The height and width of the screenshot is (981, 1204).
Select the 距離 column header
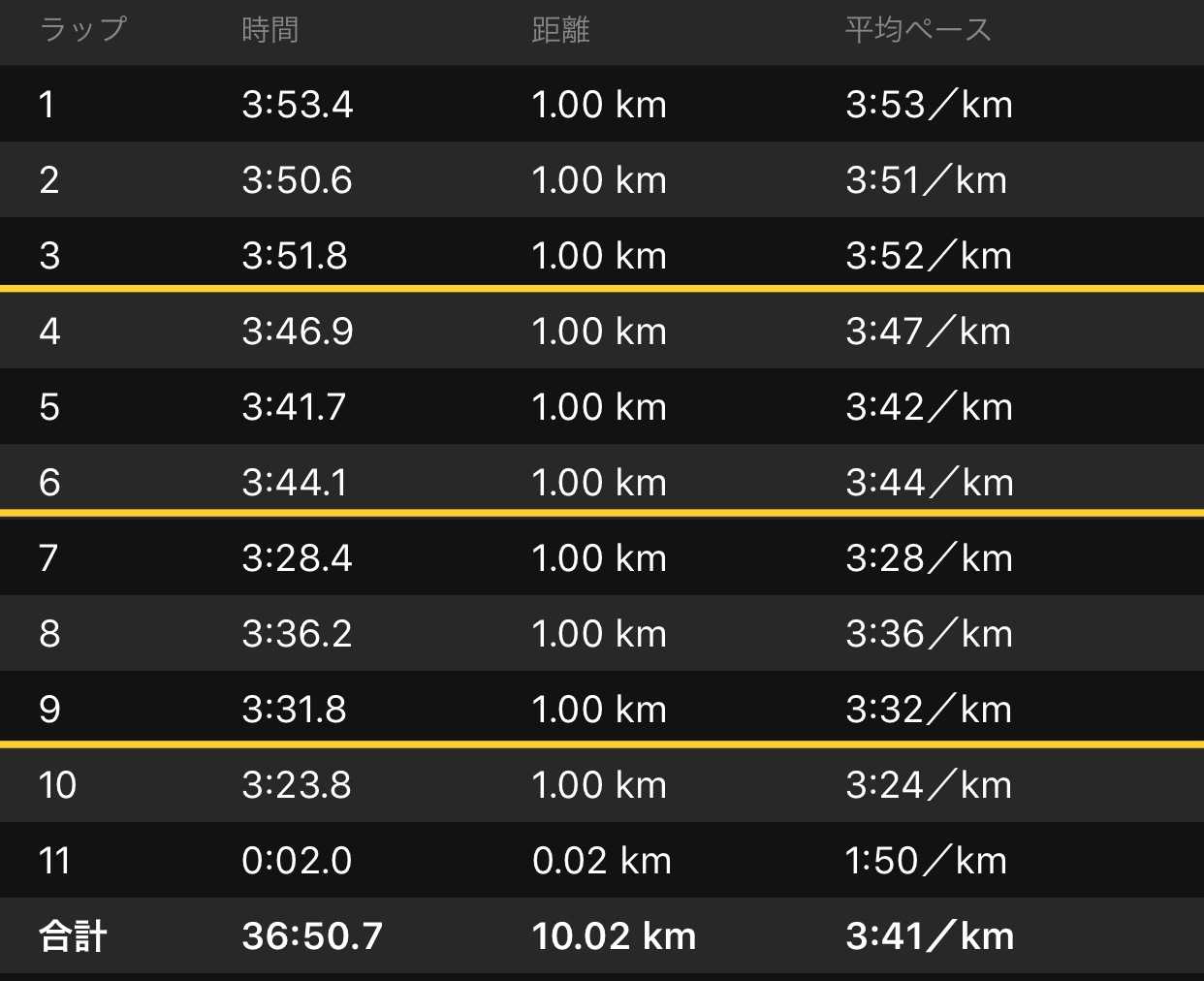[560, 30]
